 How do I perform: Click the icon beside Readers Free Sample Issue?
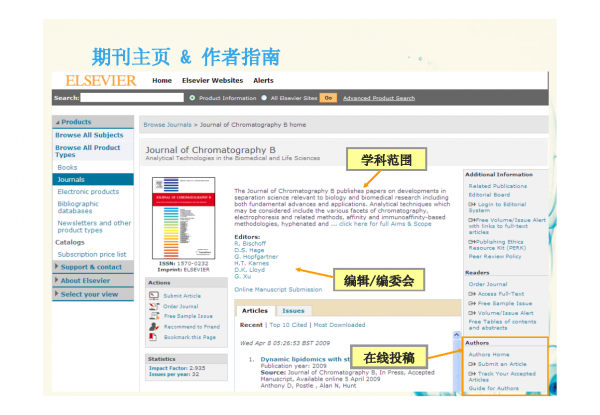tap(472, 303)
